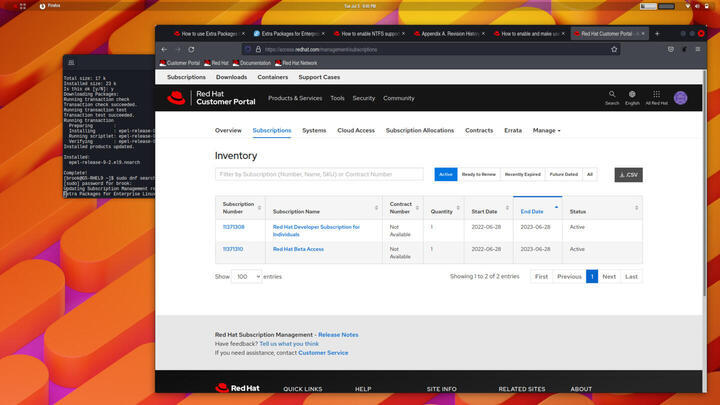Open English language globe icon

[x=632, y=97]
